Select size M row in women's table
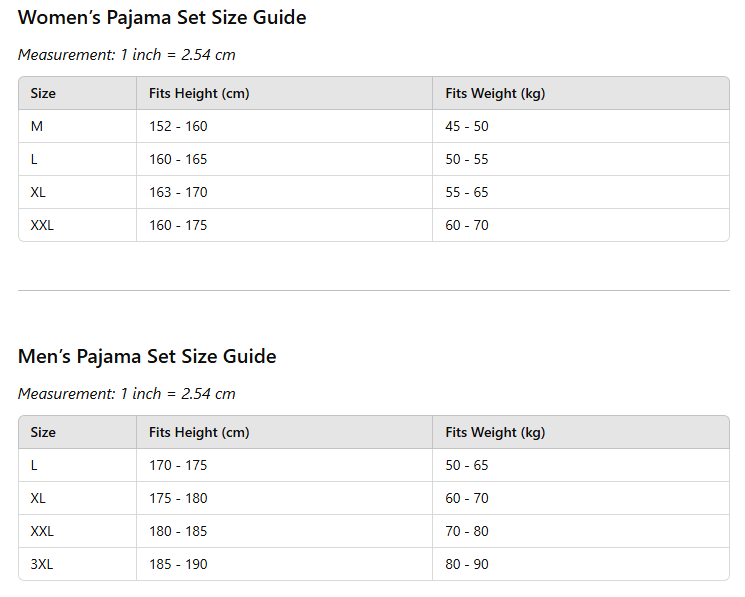This screenshot has width=745, height=597. point(37,127)
